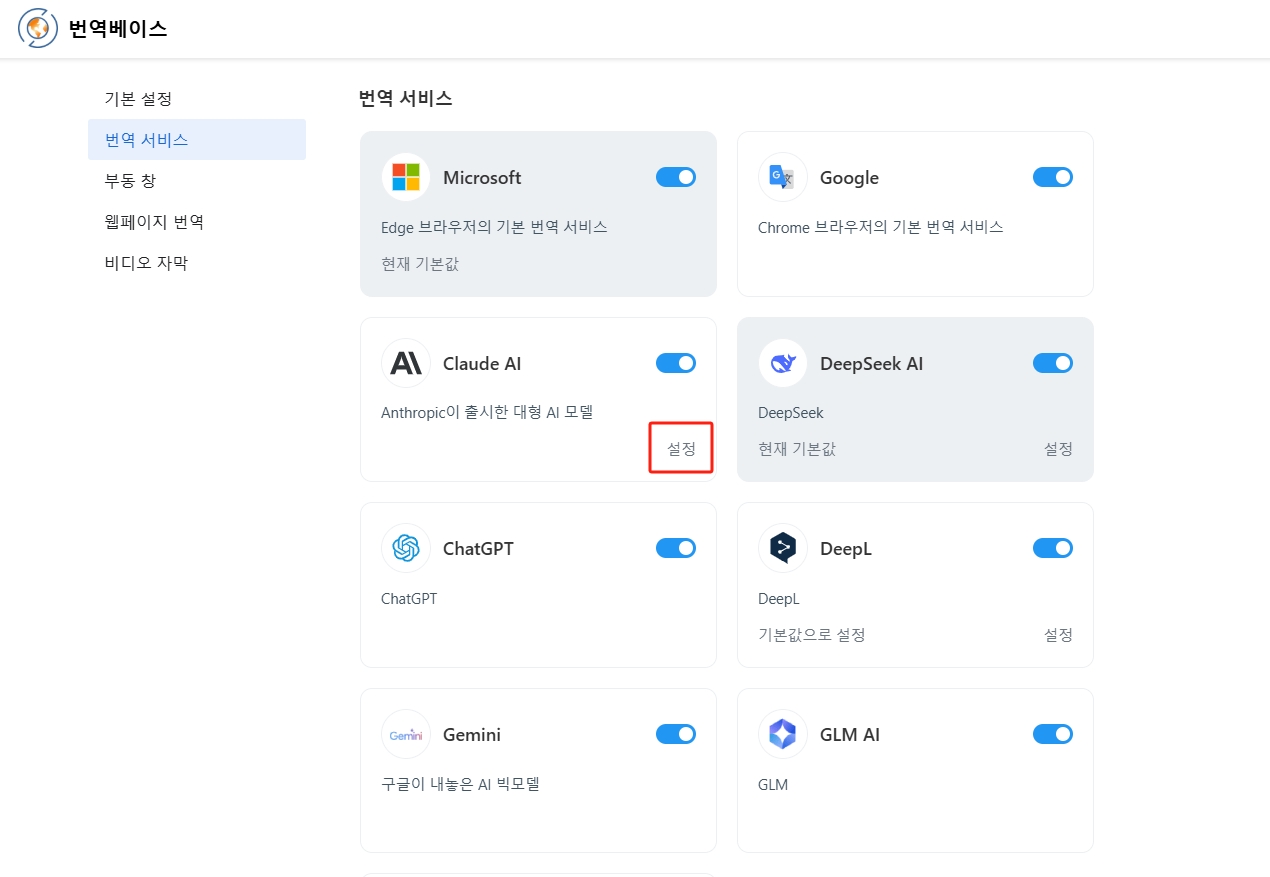The image size is (1270, 877).
Task: Click the ChatGPT logo icon
Action: [406, 548]
